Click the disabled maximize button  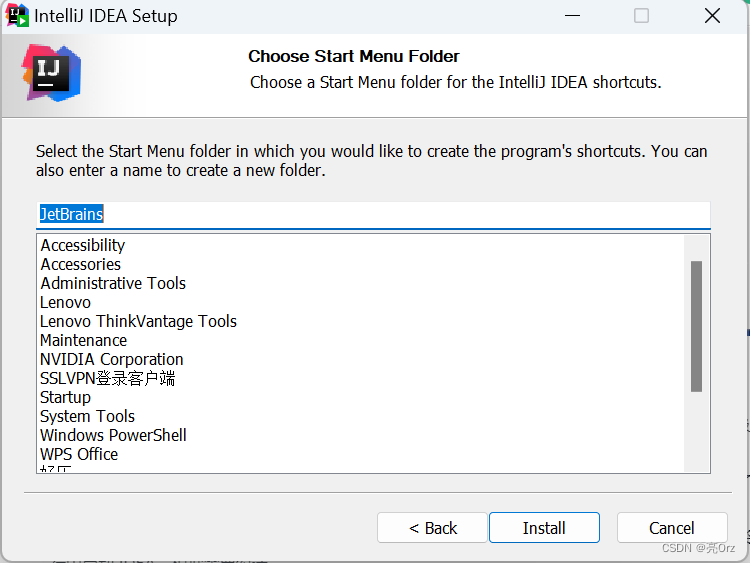[641, 16]
